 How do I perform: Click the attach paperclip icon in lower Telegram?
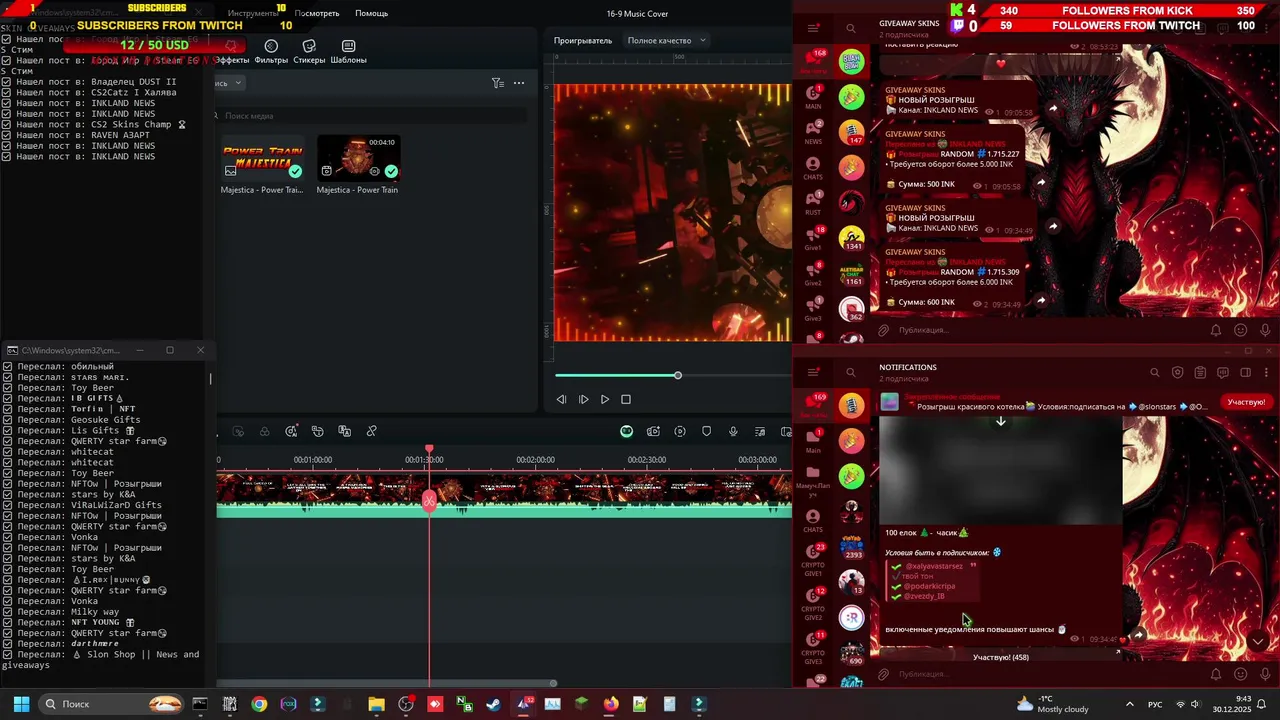(883, 674)
